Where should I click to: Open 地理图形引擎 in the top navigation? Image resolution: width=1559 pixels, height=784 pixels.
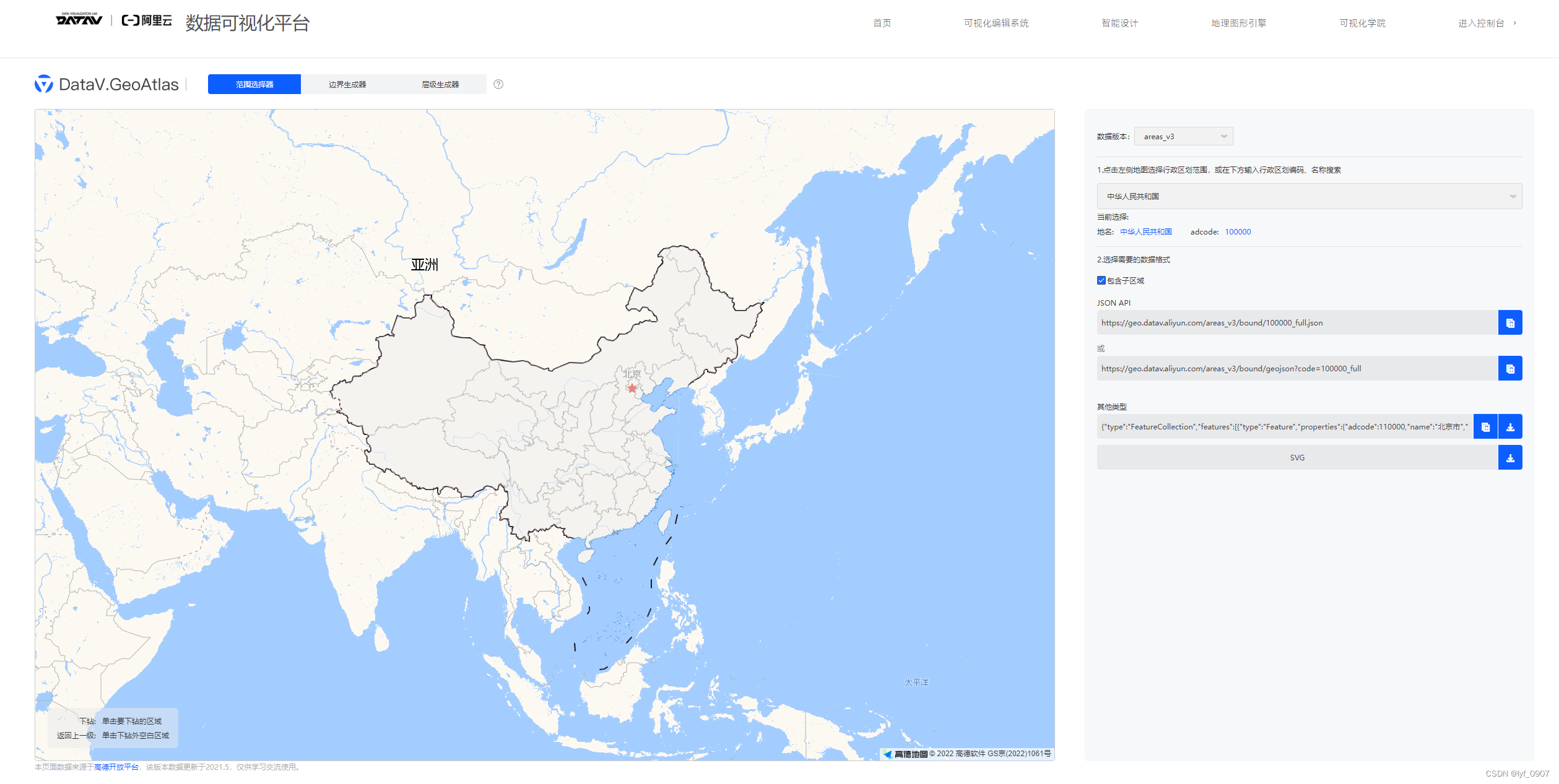pyautogui.click(x=1238, y=23)
